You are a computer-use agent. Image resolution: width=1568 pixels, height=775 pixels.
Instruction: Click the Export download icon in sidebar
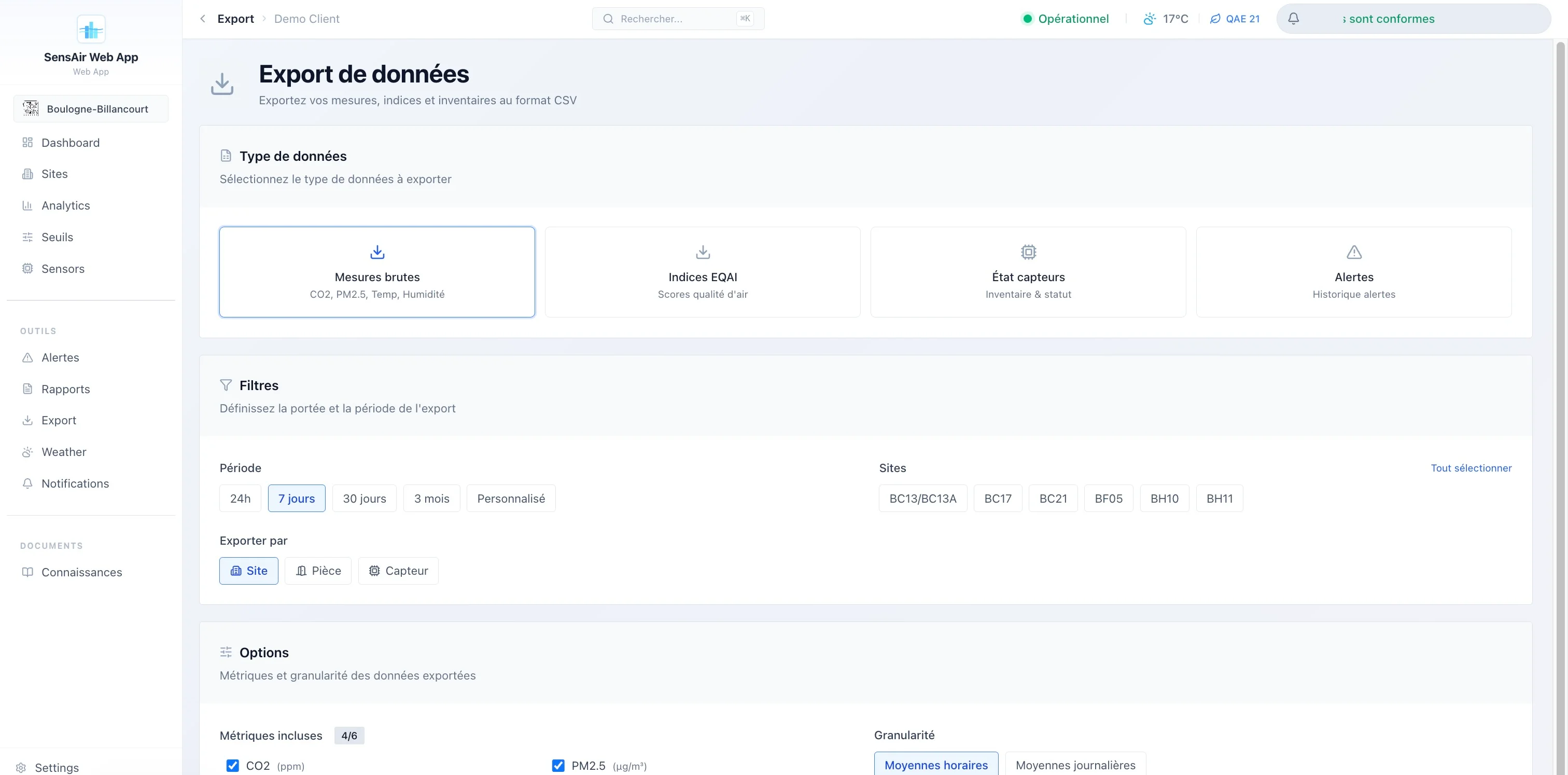(x=27, y=420)
